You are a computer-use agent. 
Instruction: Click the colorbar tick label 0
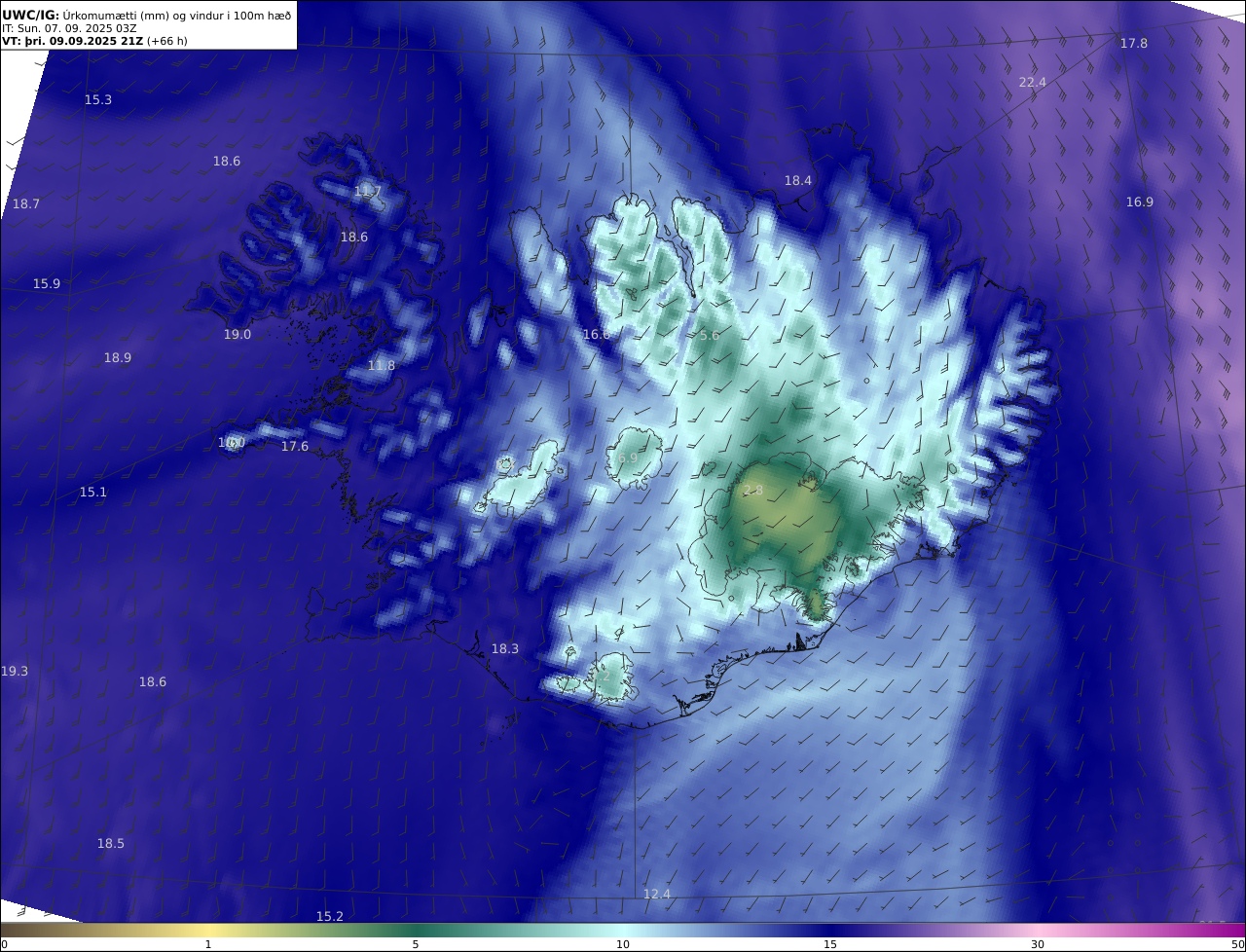[x=4, y=944]
